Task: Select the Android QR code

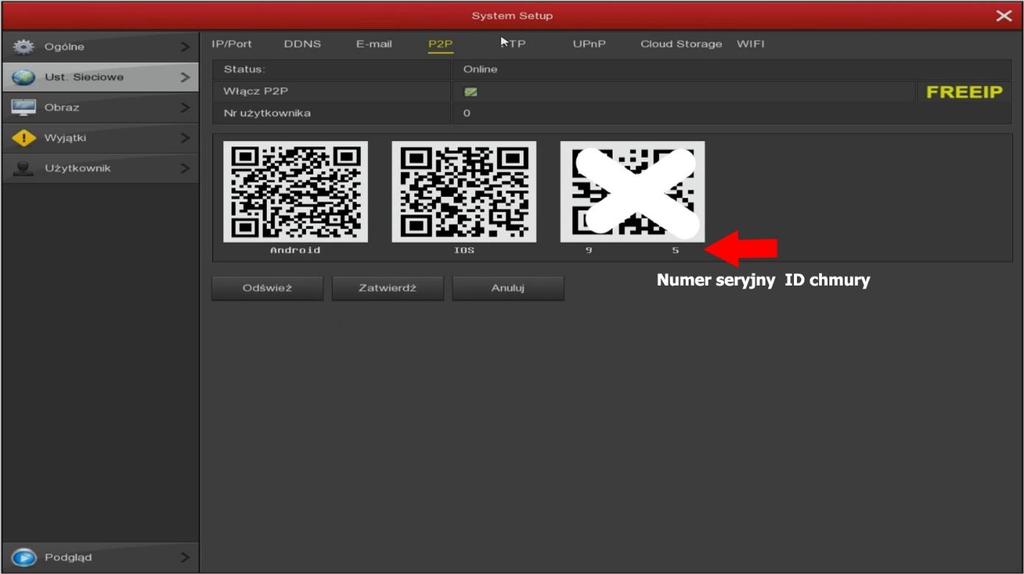Action: (295, 191)
